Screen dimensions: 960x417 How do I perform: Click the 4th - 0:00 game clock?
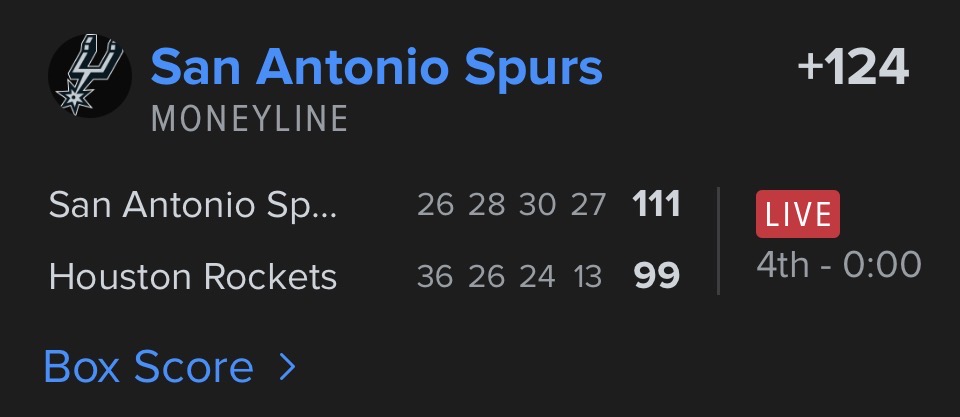(838, 265)
